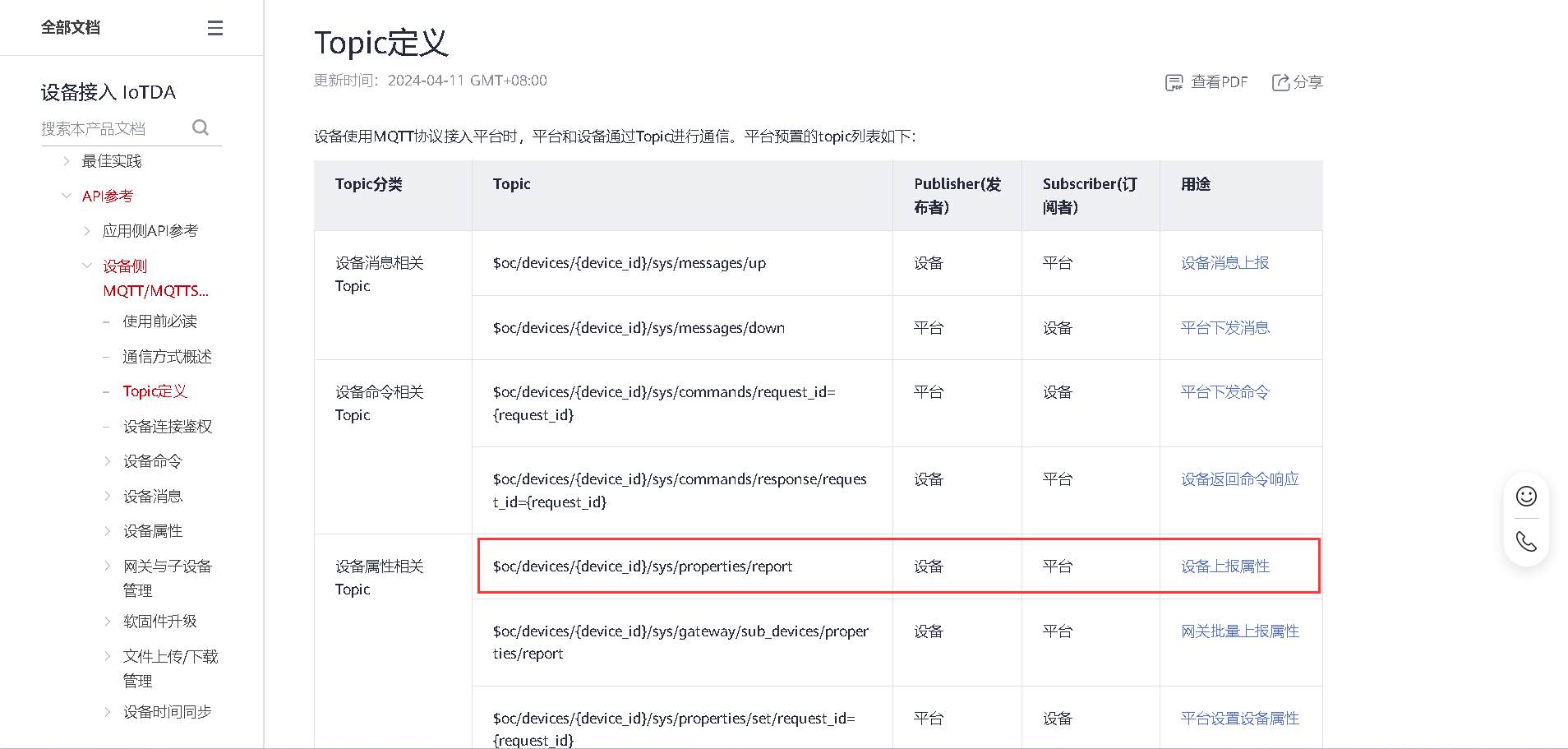1568x749 pixels.
Task: Open the 平台设置设备属性 link
Action: click(x=1240, y=719)
